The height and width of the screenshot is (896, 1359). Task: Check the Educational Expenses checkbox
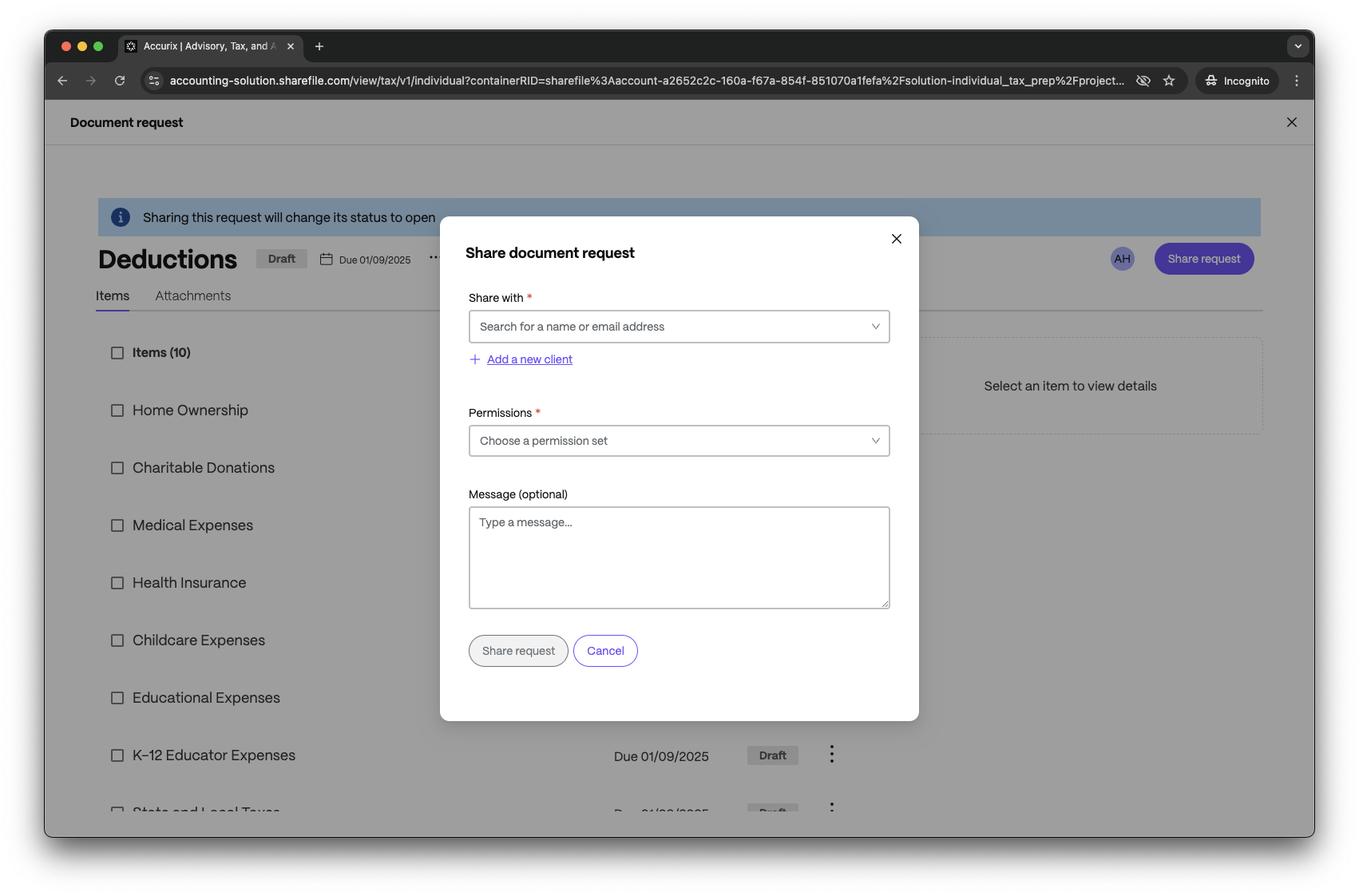pos(117,698)
